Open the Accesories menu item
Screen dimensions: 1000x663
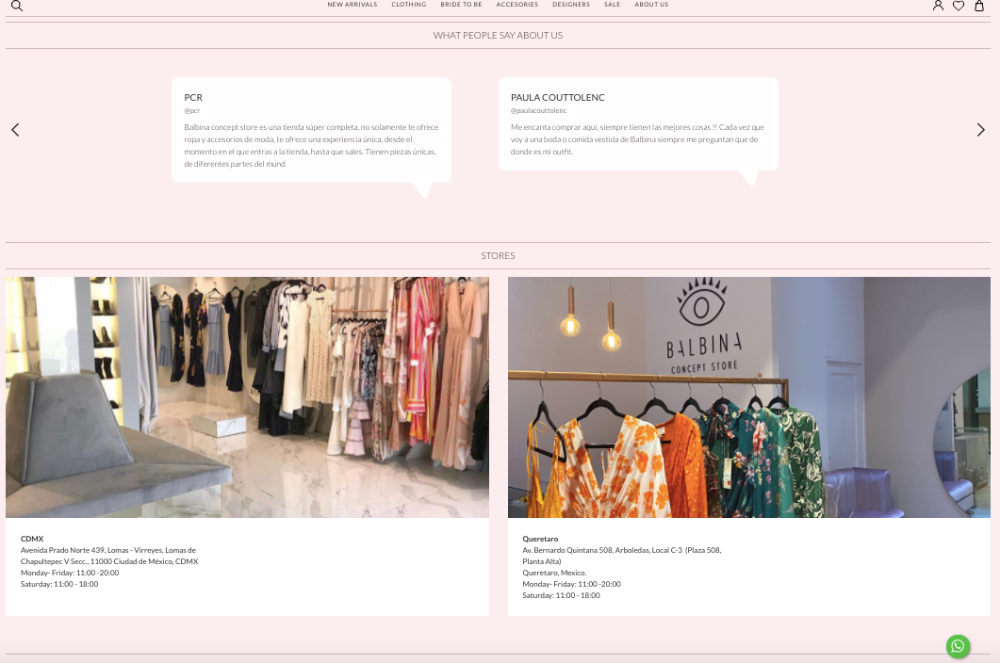pyautogui.click(x=517, y=5)
